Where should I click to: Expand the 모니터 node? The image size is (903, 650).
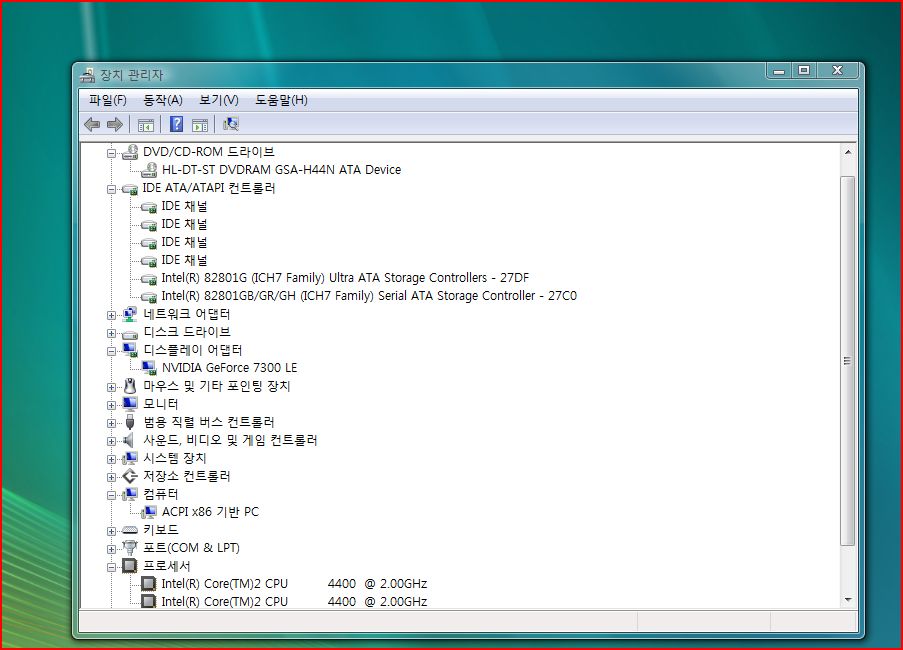point(111,405)
